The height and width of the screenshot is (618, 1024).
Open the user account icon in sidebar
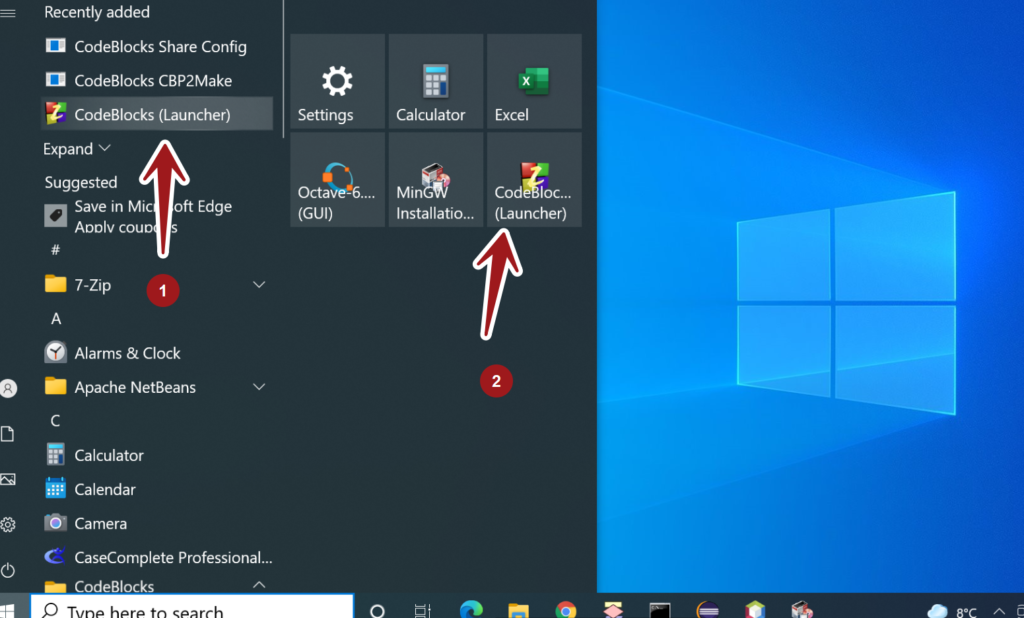click(9, 388)
